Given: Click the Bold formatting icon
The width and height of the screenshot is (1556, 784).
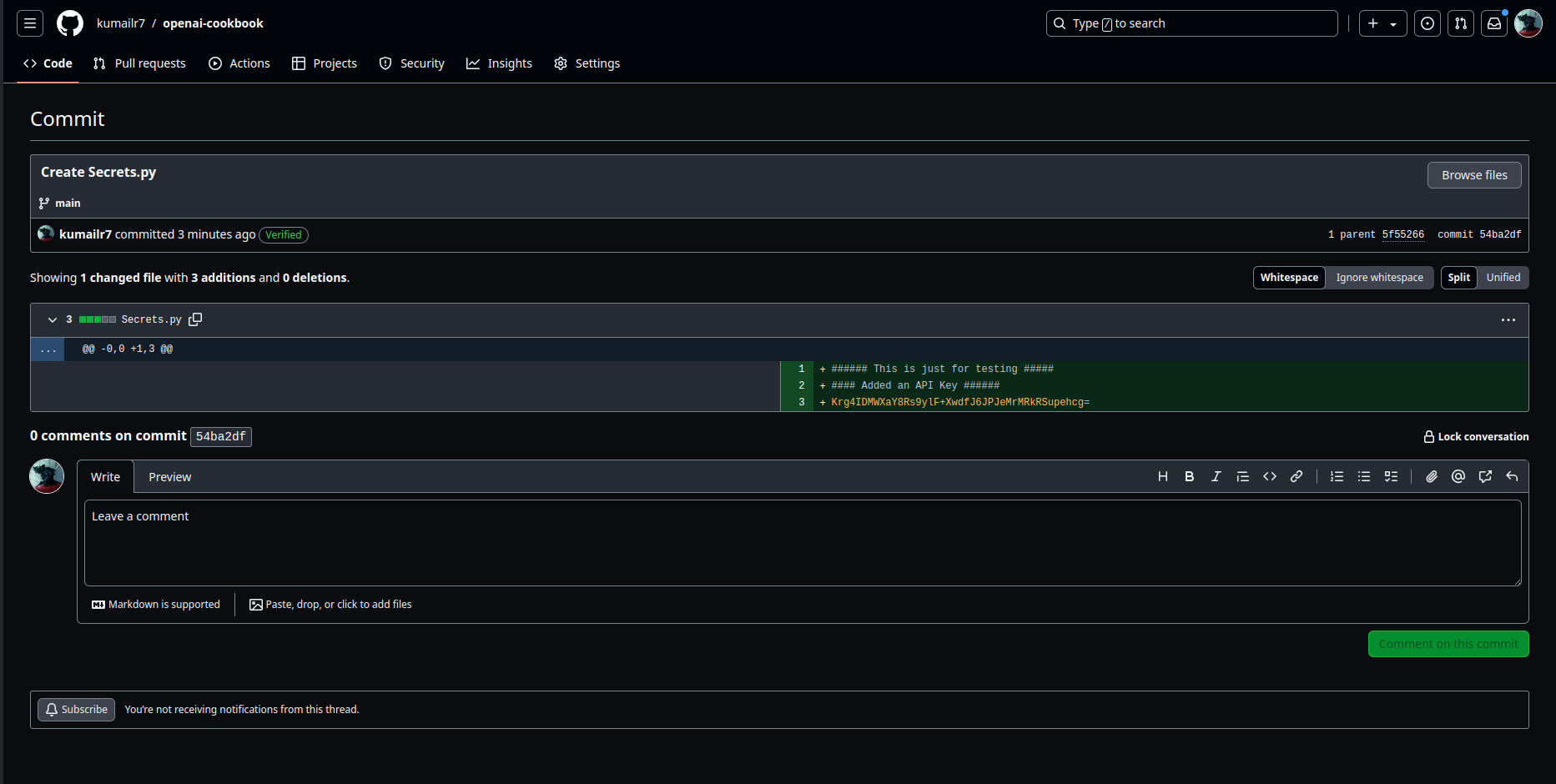Looking at the screenshot, I should coord(1189,476).
